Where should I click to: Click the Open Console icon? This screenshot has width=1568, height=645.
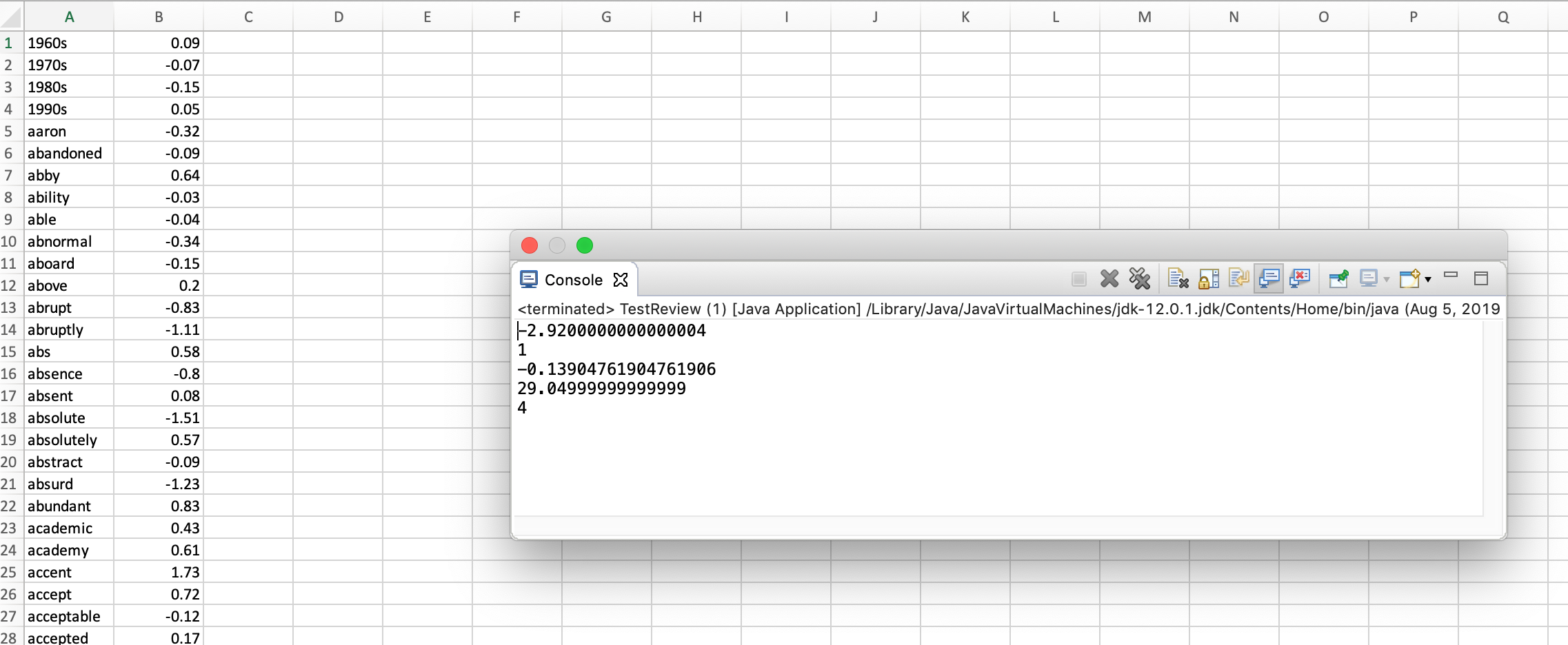pyautogui.click(x=1409, y=278)
